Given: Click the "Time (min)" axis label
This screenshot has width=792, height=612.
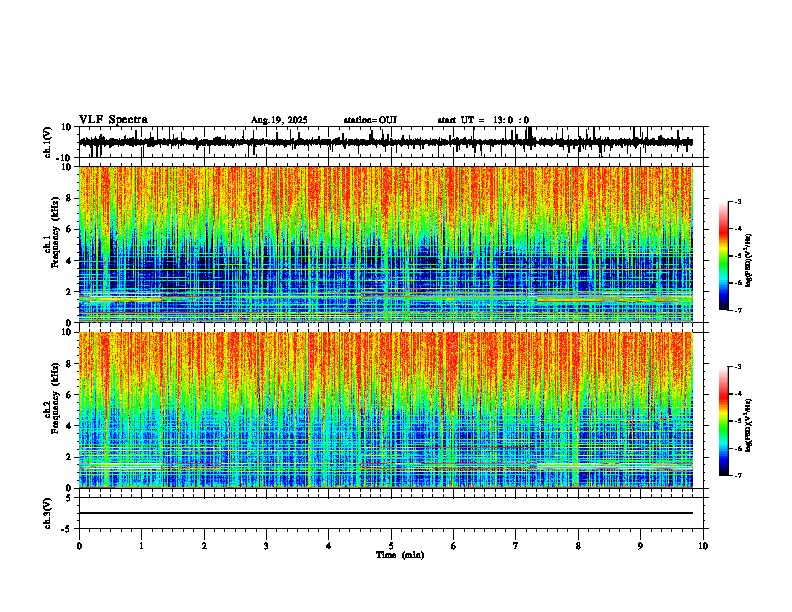Looking at the screenshot, I should click(400, 555).
